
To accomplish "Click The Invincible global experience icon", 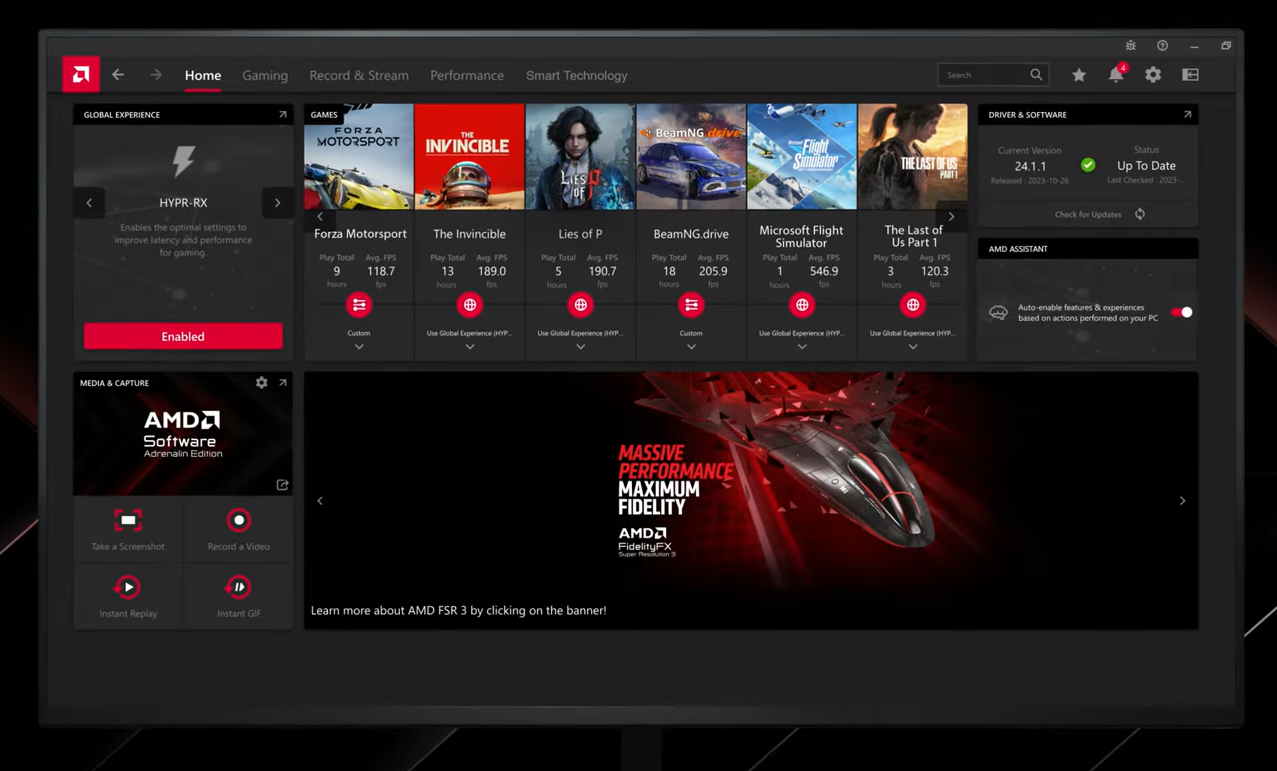I will tap(469, 305).
